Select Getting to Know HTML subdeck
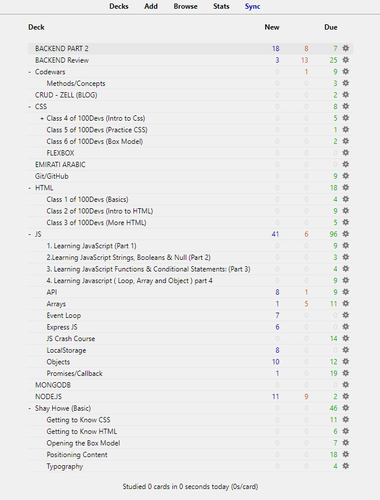The height and width of the screenshot is (500, 380). 82,432
